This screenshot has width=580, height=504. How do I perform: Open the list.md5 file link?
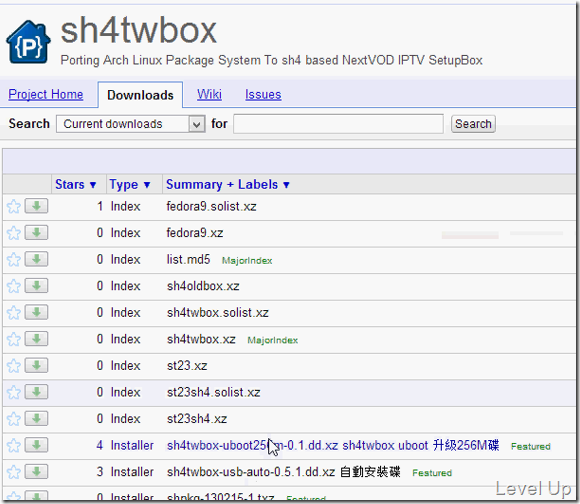(x=188, y=260)
